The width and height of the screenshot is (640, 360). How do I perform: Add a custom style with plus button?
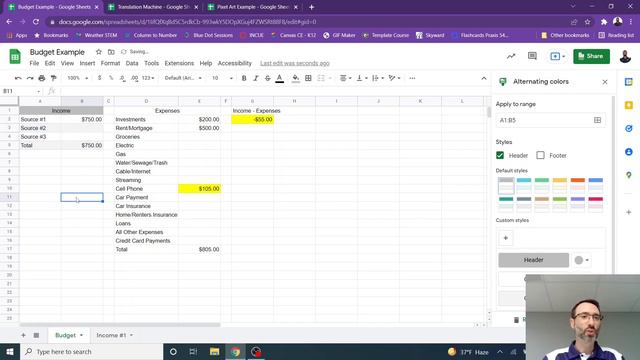[505, 238]
